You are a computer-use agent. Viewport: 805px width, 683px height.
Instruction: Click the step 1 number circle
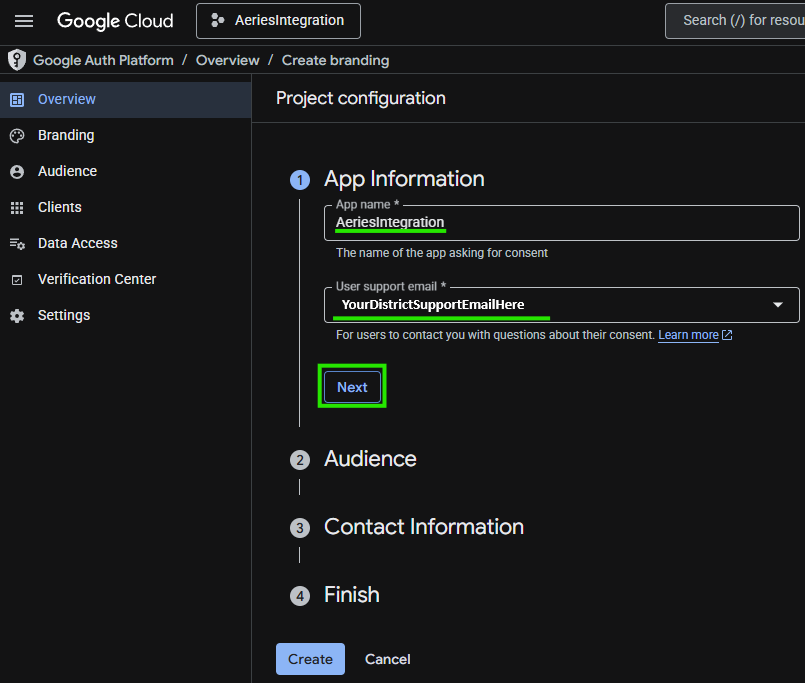coord(300,180)
